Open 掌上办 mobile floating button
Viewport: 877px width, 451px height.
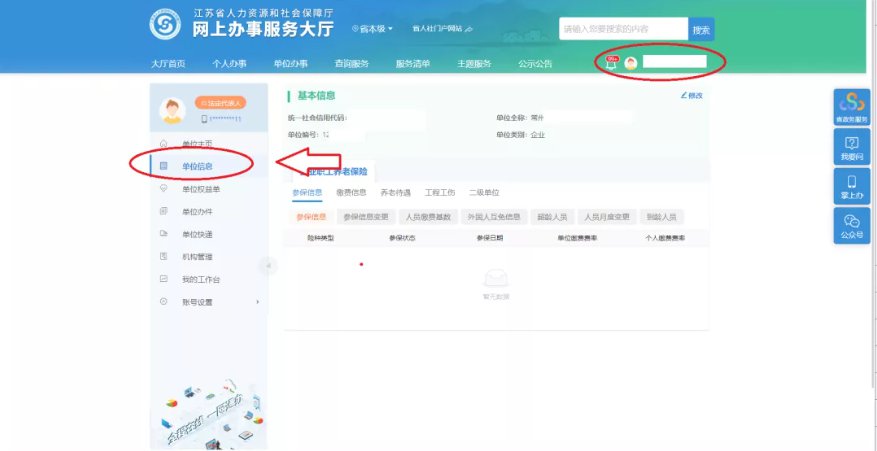point(852,186)
